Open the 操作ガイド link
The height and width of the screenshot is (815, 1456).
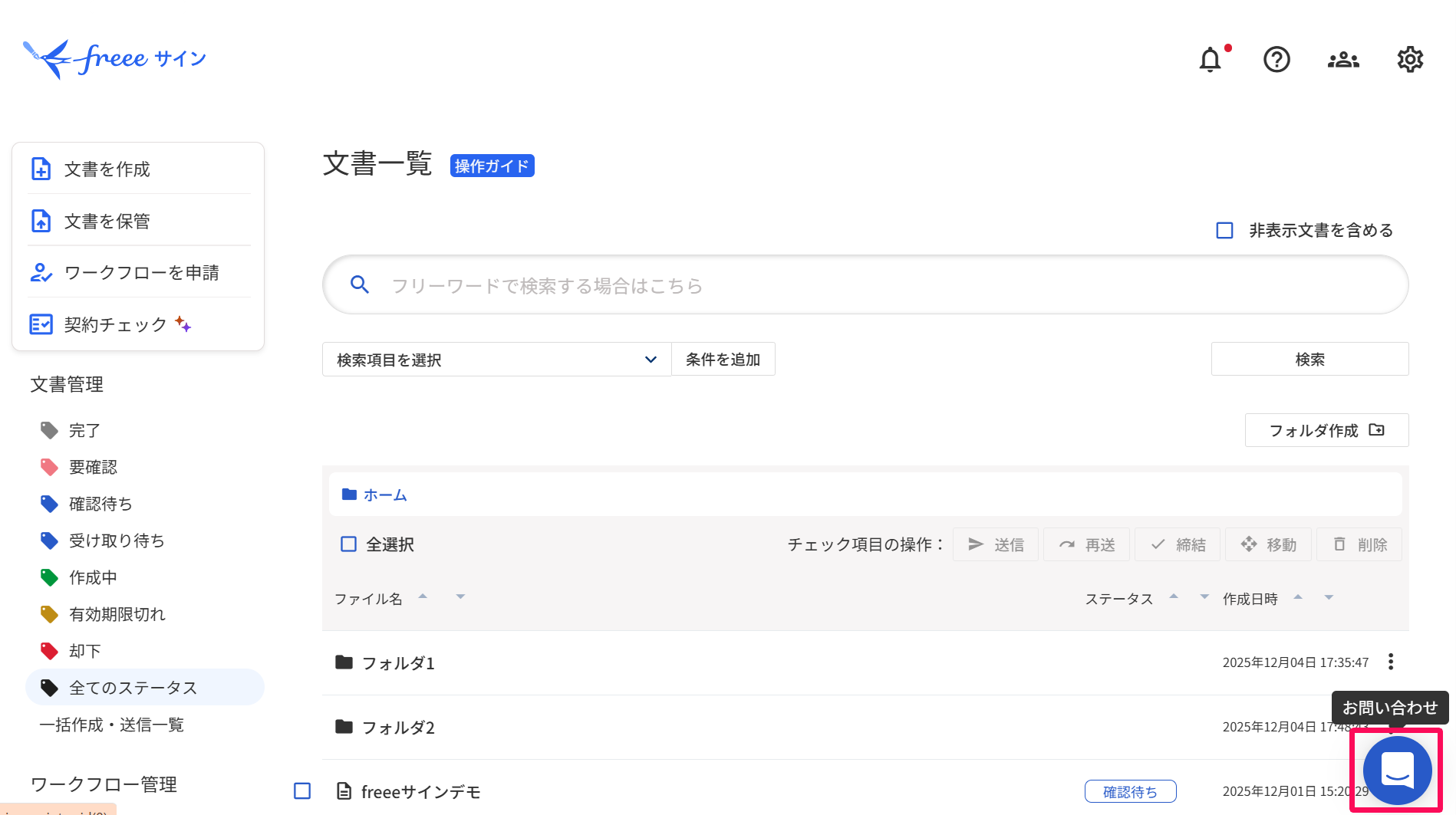tap(492, 166)
